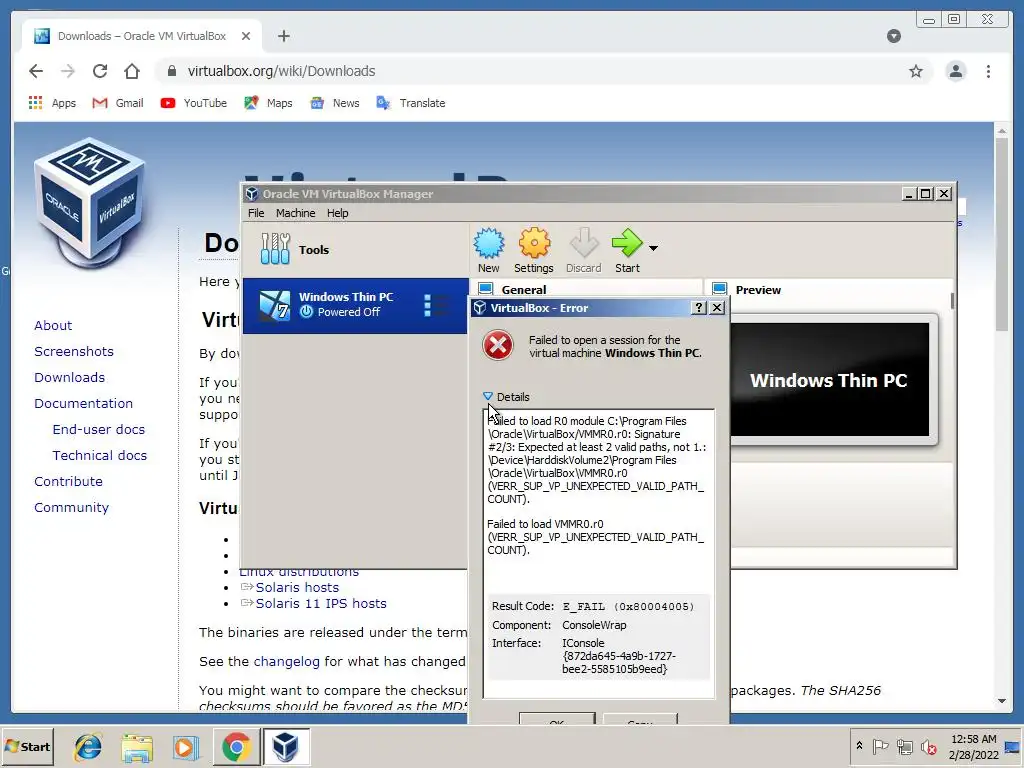Image resolution: width=1024 pixels, height=768 pixels.
Task: Open VM Settings gear icon
Action: (x=534, y=244)
